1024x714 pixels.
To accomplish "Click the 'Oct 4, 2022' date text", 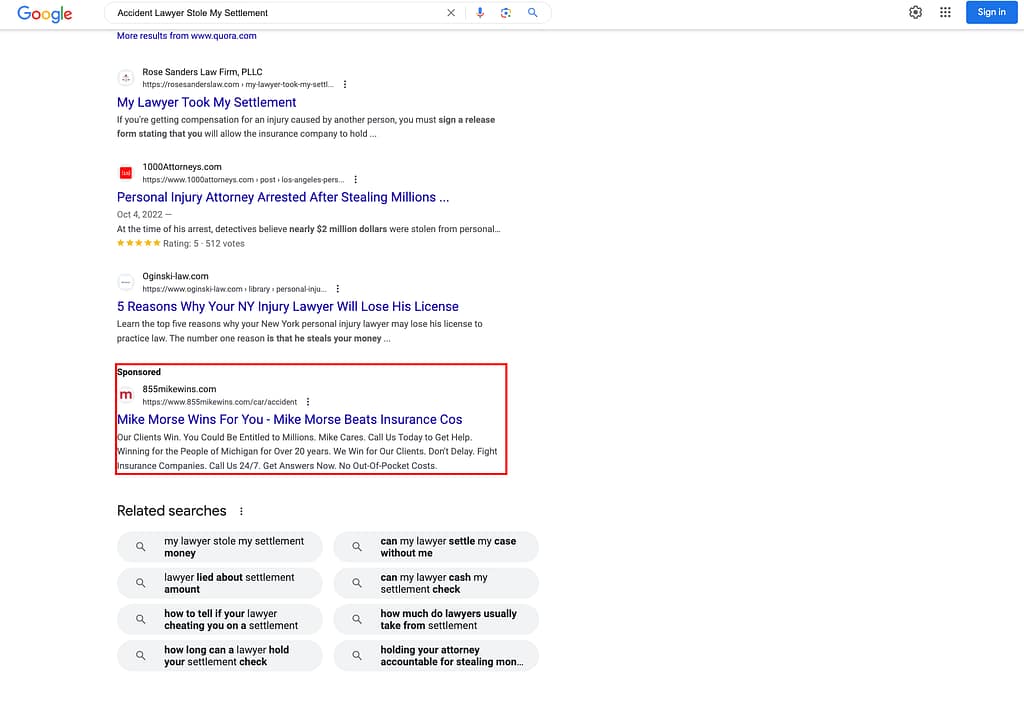I will (x=140, y=214).
